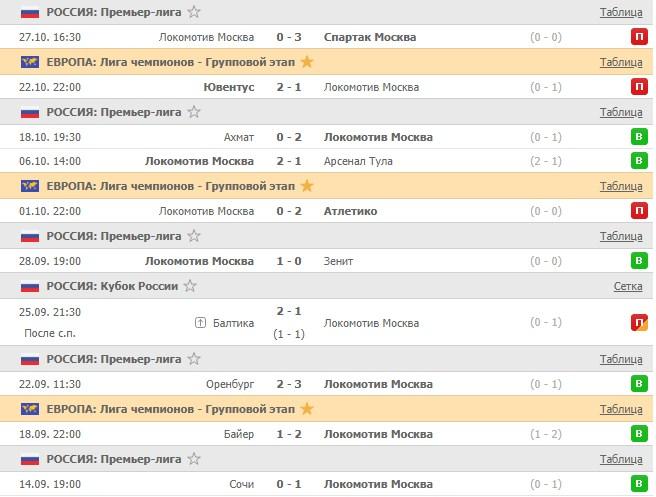Click win badge for Zenit match

pos(639,261)
